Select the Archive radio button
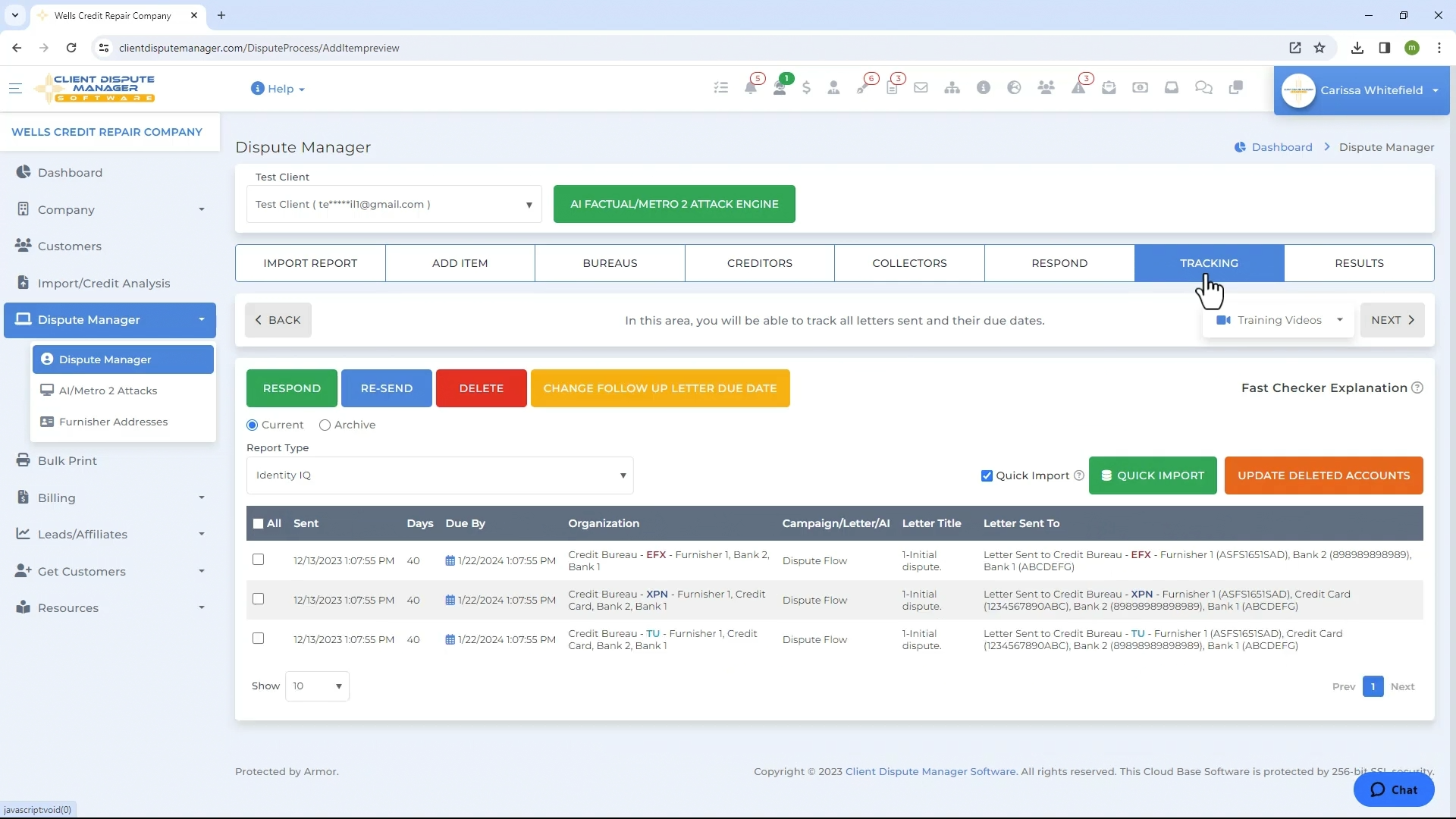 tap(325, 425)
